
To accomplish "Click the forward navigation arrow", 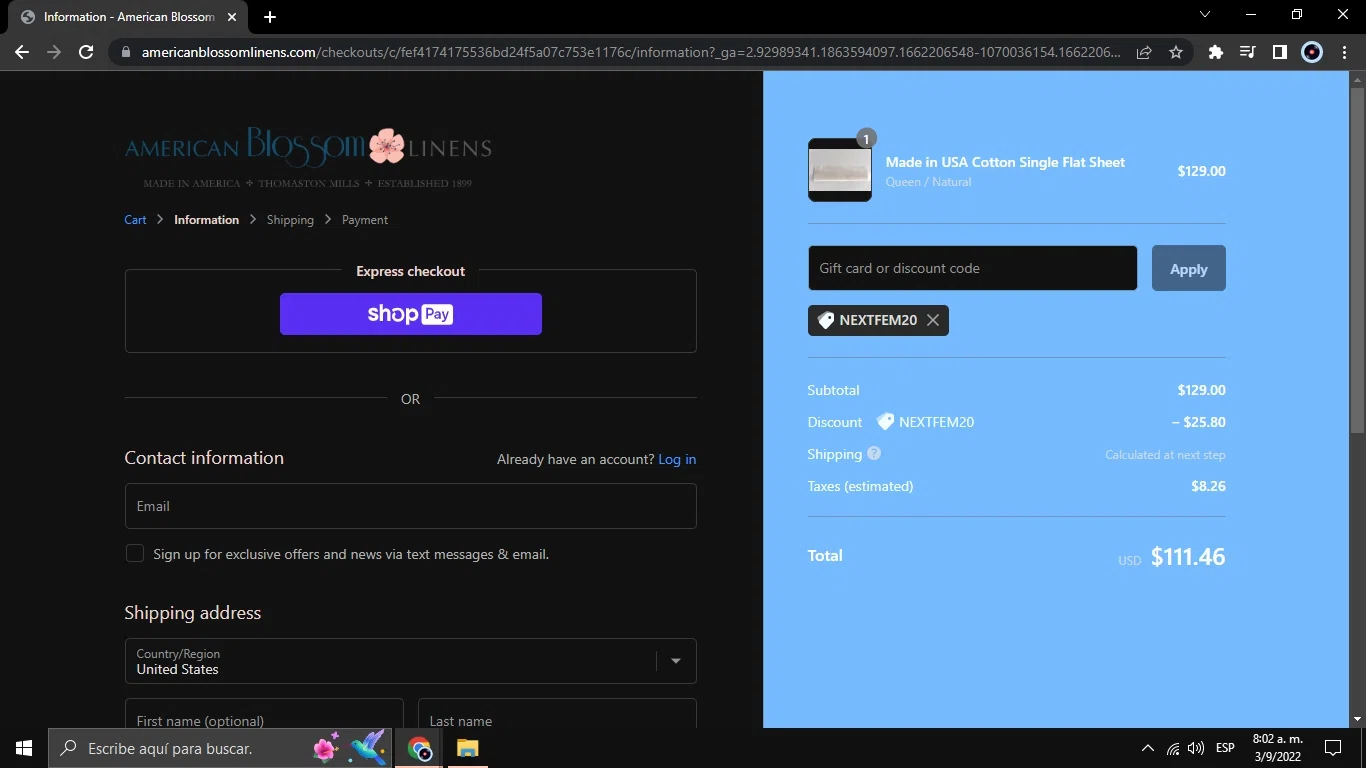I will coord(54,52).
